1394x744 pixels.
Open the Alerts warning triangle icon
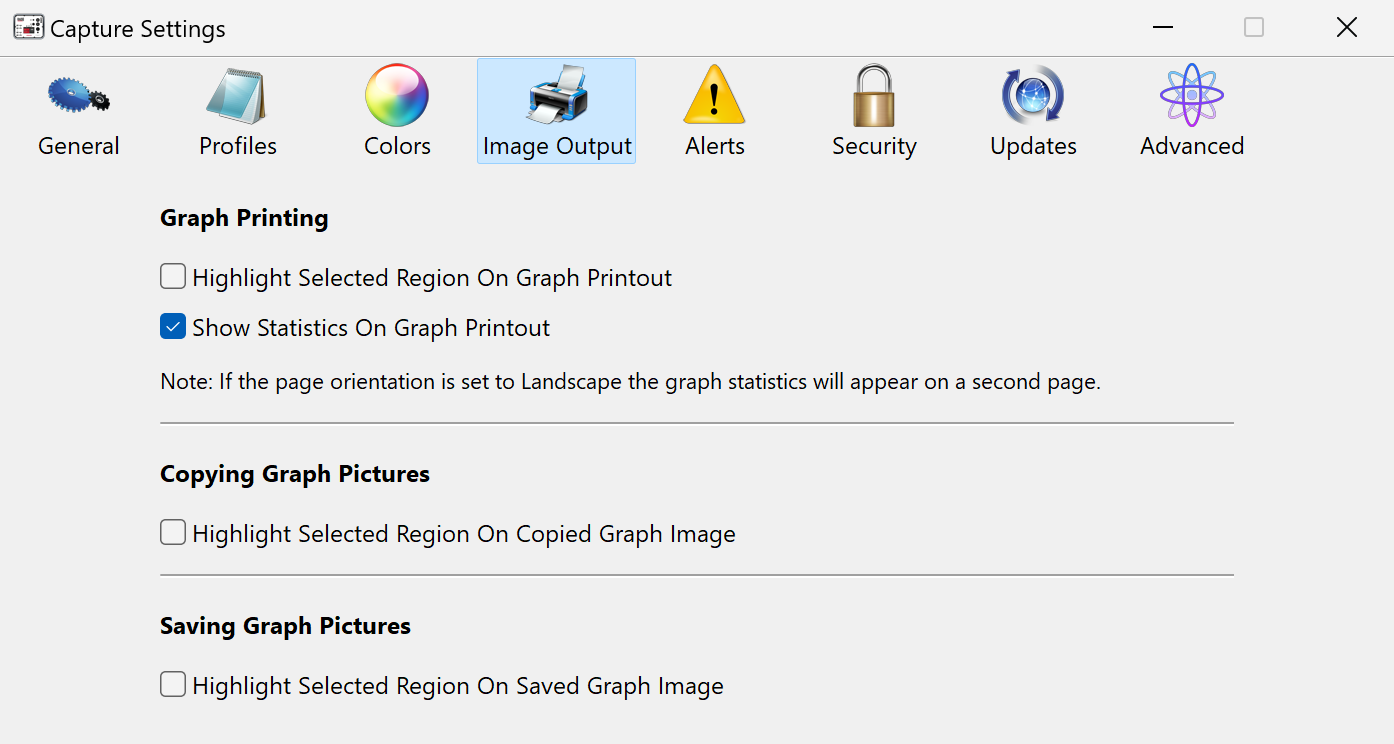tap(714, 96)
